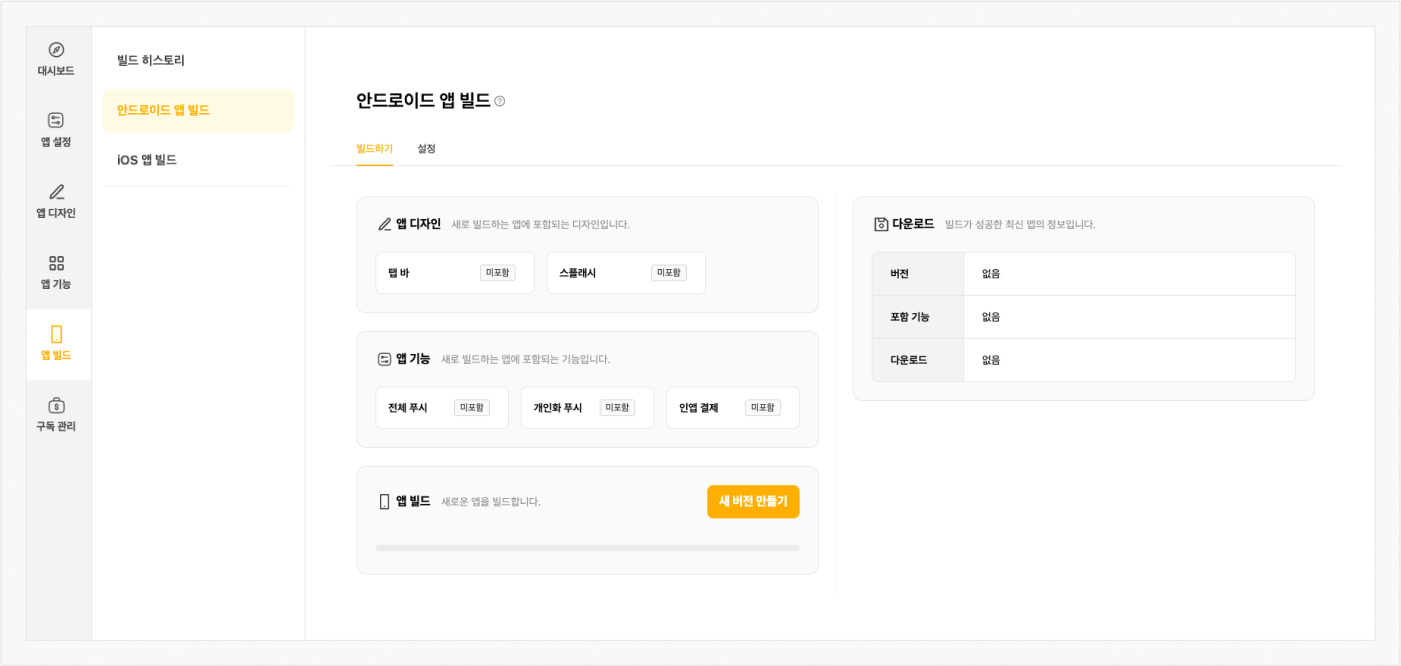
Task: Select iOS 앱 빌드 menu item
Action: (147, 160)
